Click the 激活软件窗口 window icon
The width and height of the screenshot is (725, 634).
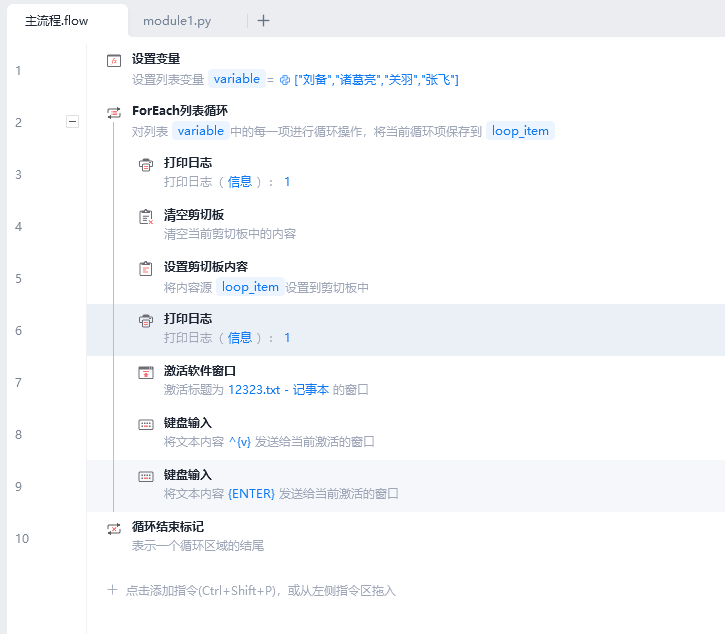(x=146, y=372)
